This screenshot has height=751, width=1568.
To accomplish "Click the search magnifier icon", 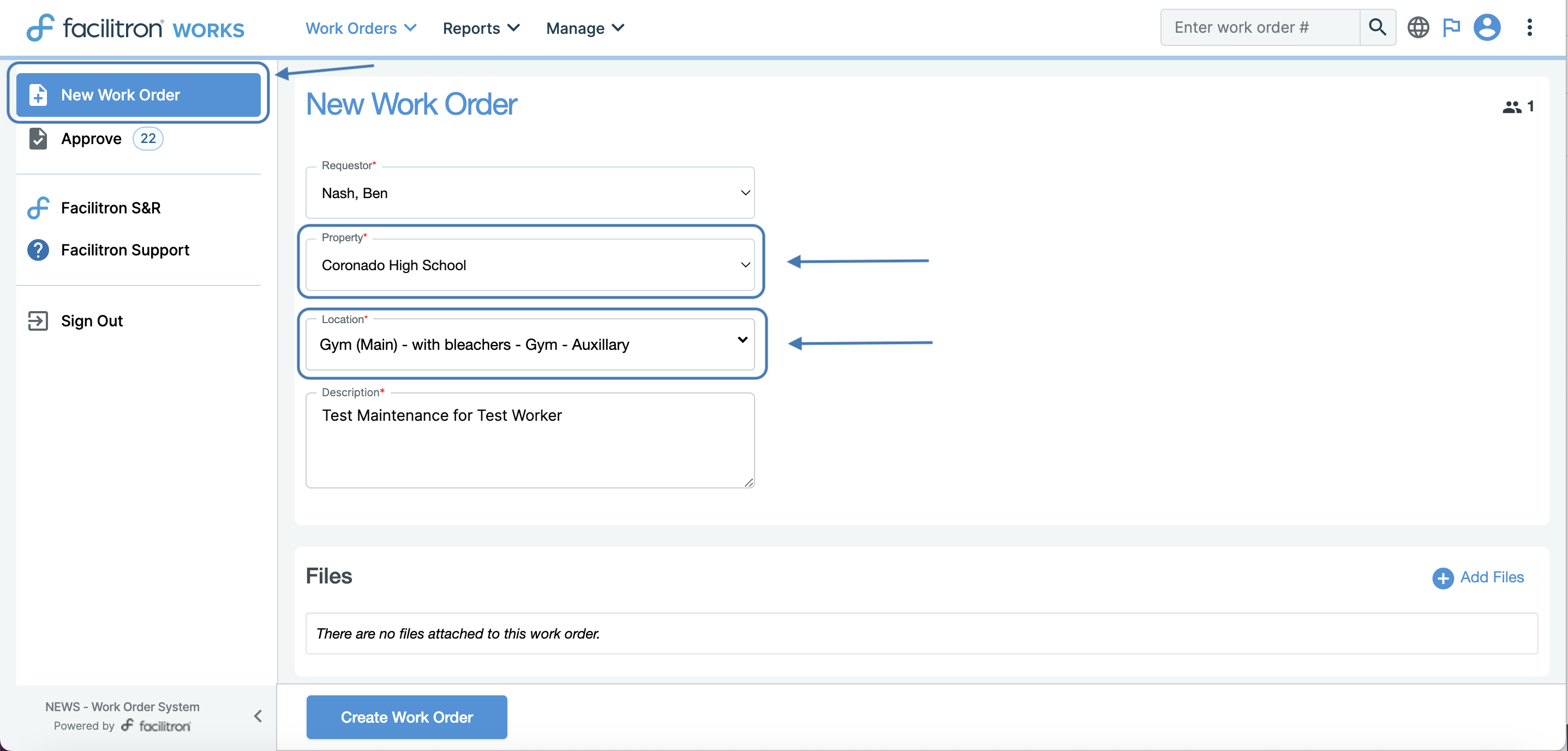I will pyautogui.click(x=1377, y=27).
